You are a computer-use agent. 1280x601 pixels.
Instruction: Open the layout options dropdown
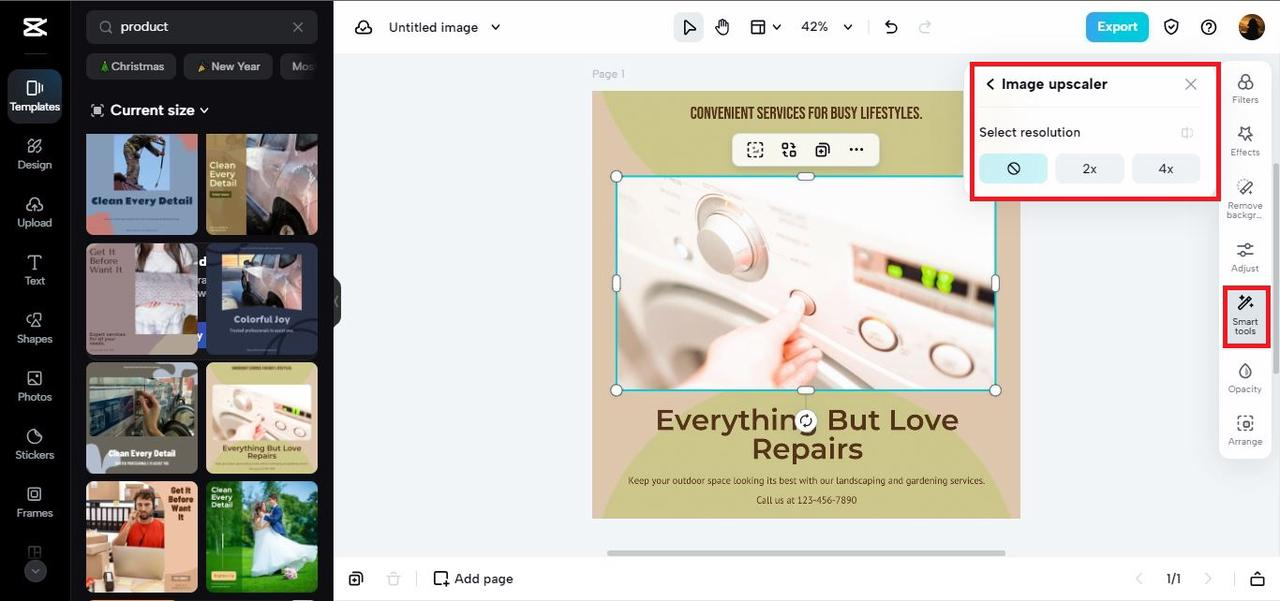(766, 27)
